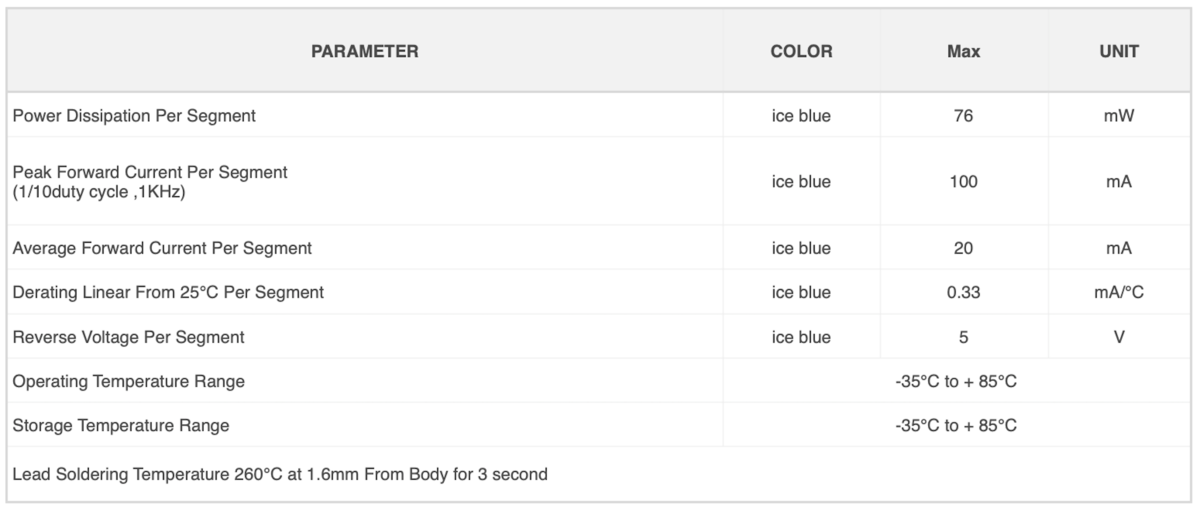Click the COLOR column header
This screenshot has height=511, width=1200.
801,51
